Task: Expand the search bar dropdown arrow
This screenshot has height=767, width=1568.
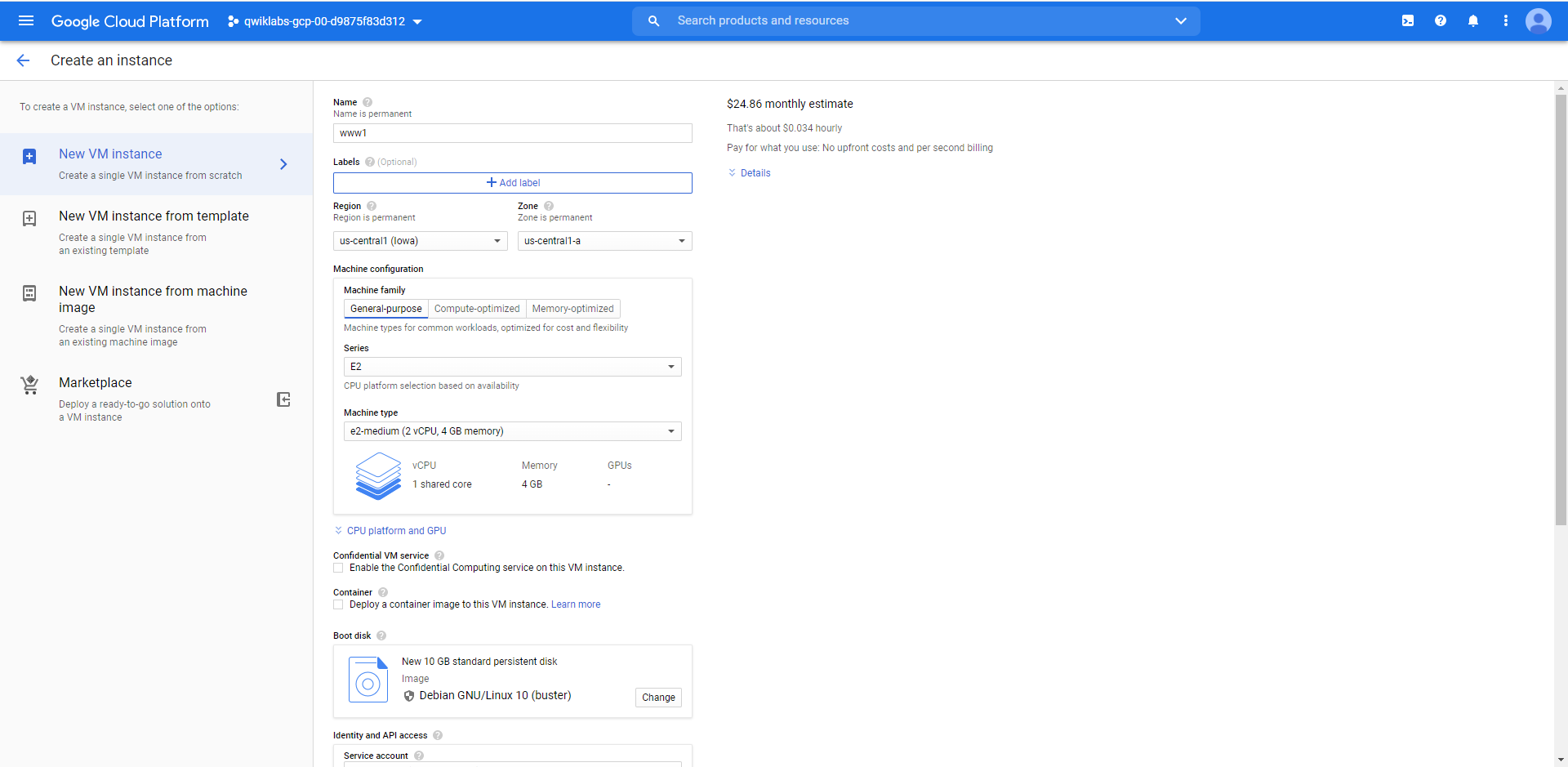Action: (1181, 21)
